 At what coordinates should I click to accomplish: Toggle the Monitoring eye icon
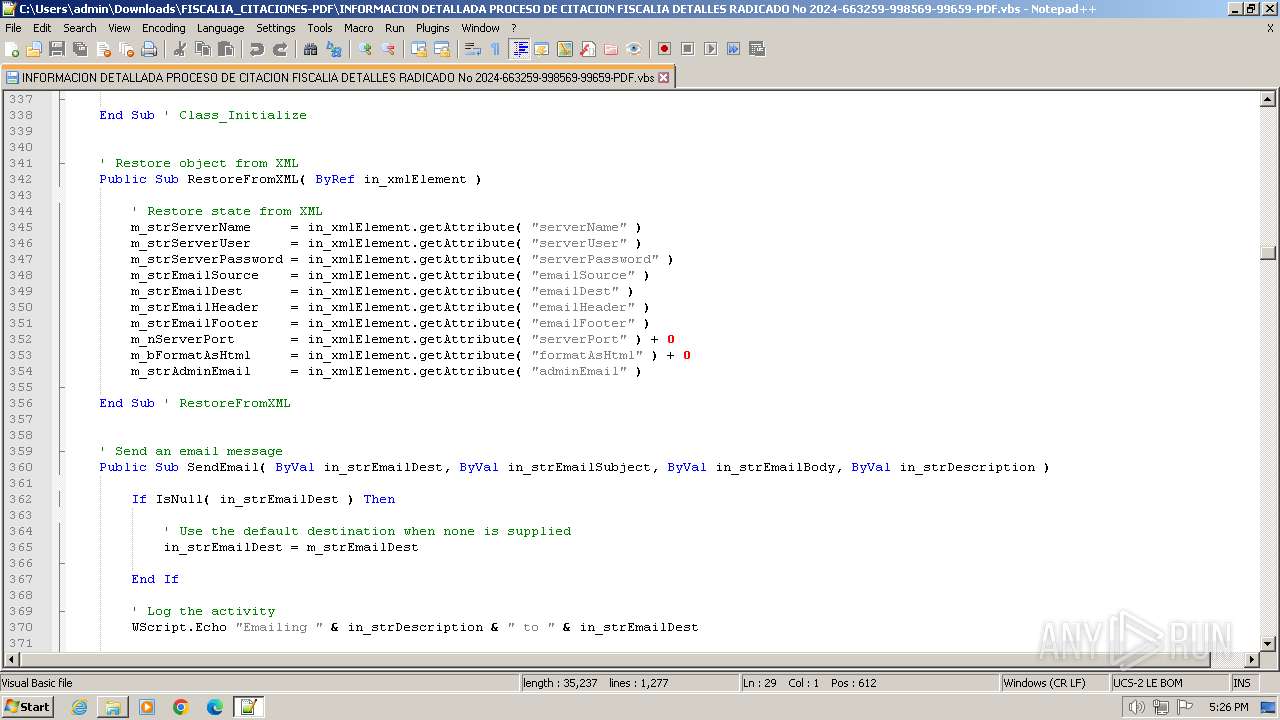click(634, 49)
